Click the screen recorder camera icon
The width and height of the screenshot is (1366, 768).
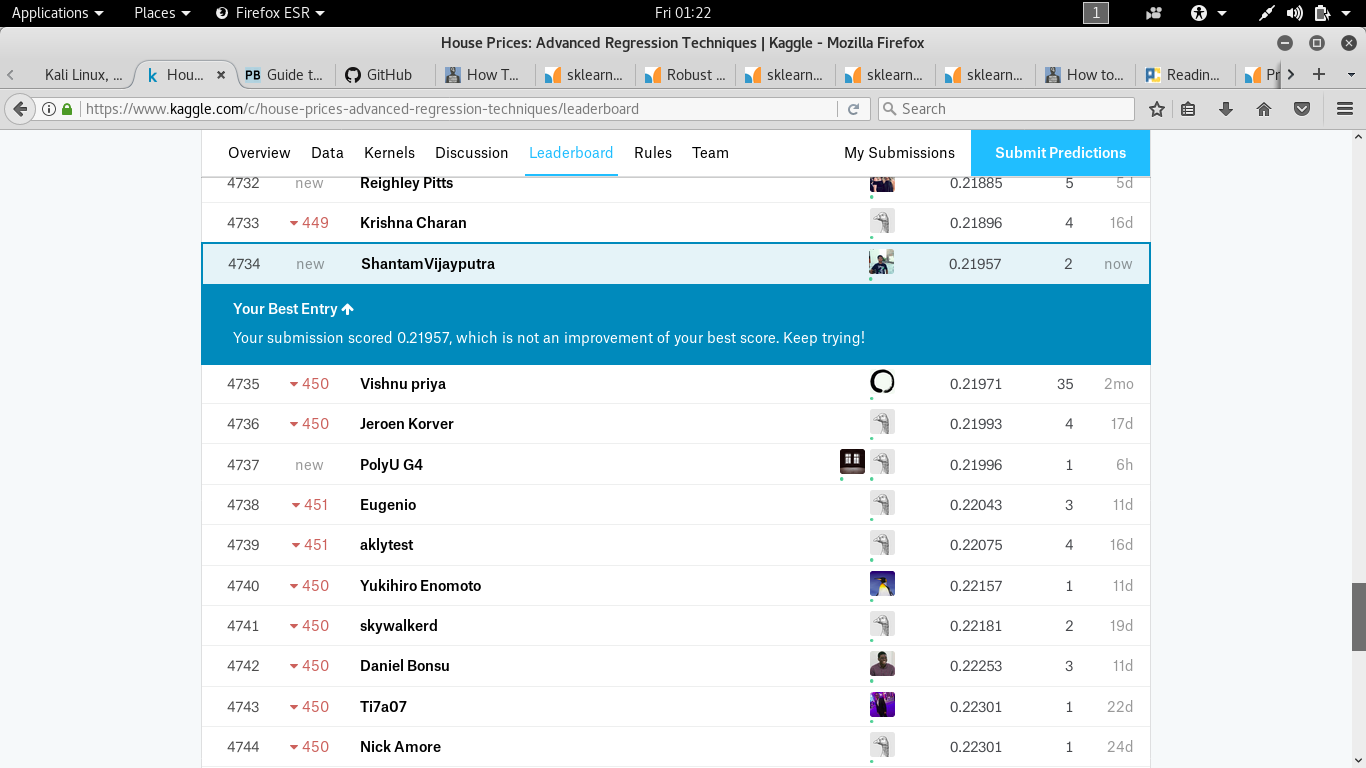[x=1154, y=13]
